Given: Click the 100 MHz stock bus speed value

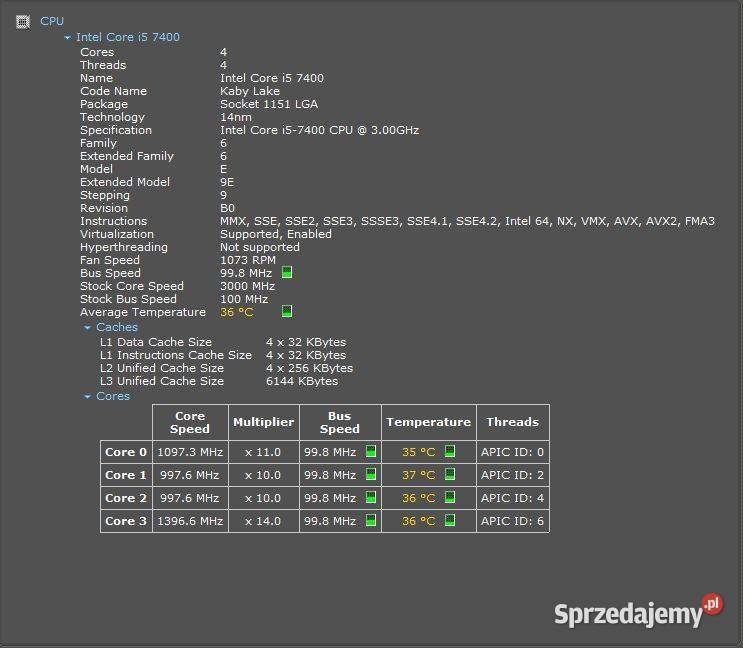Looking at the screenshot, I should [x=244, y=299].
